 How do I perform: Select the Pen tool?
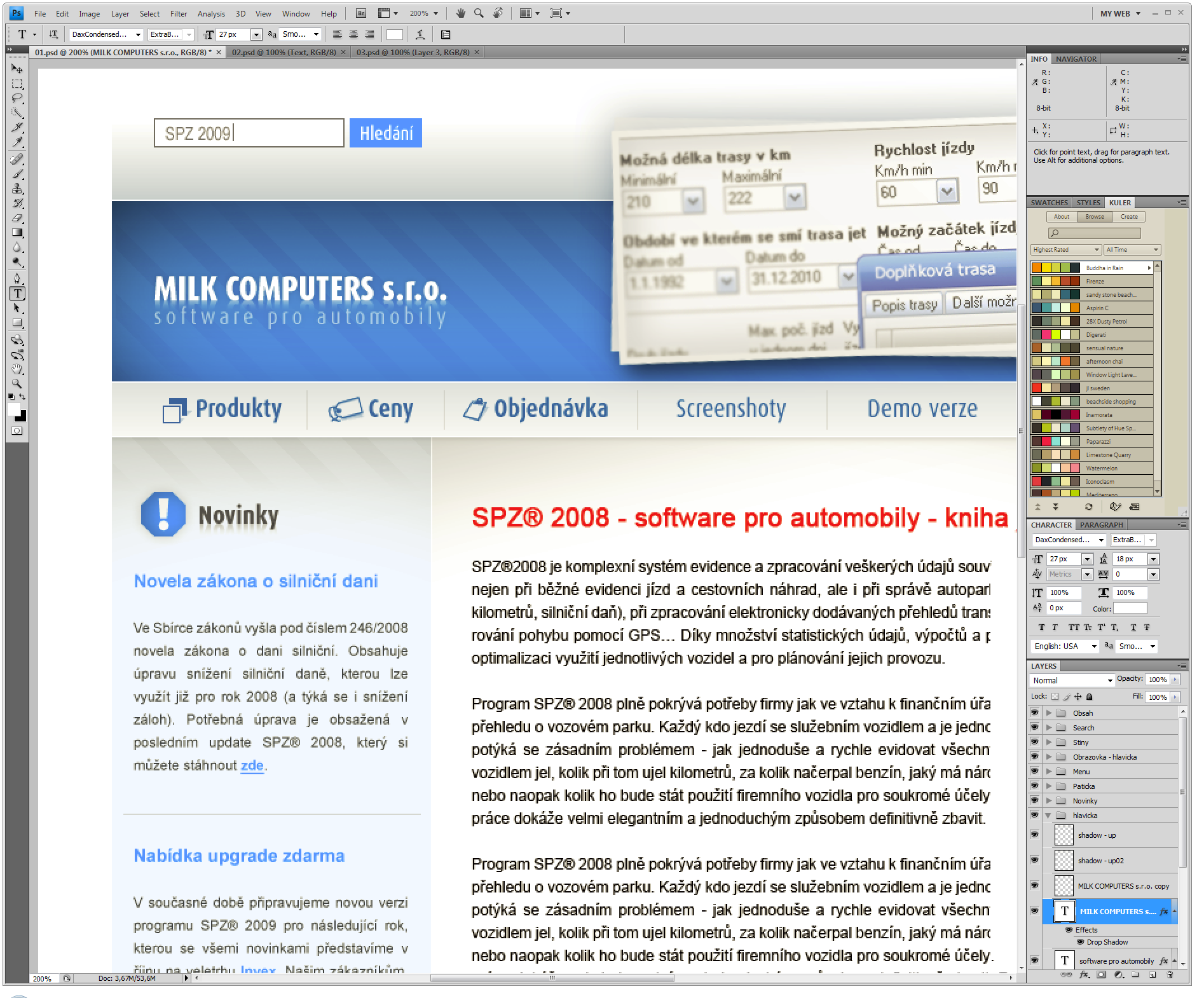point(17,278)
